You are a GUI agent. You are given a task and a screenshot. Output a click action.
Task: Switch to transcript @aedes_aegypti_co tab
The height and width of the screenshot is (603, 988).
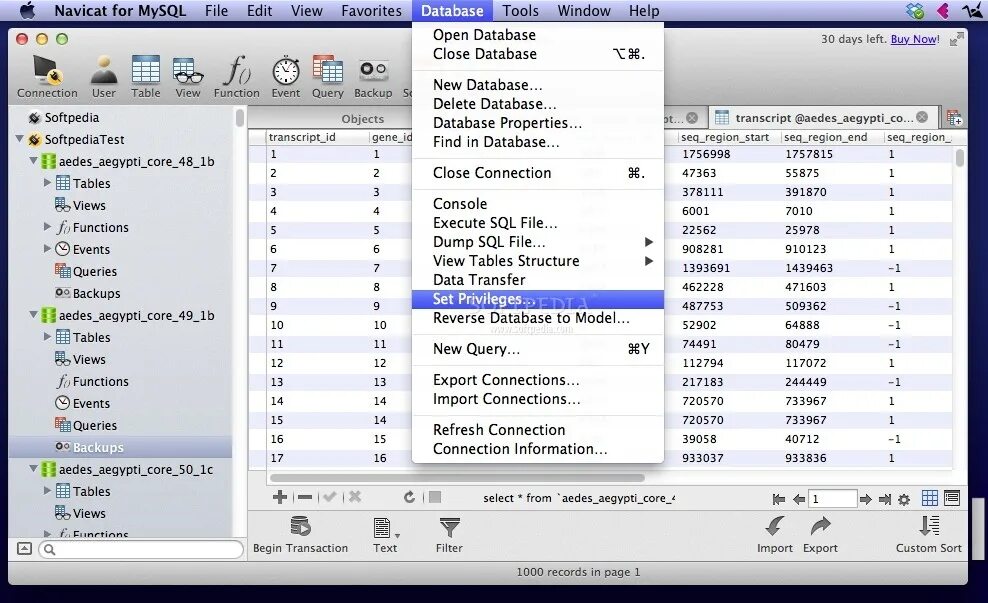(x=824, y=118)
